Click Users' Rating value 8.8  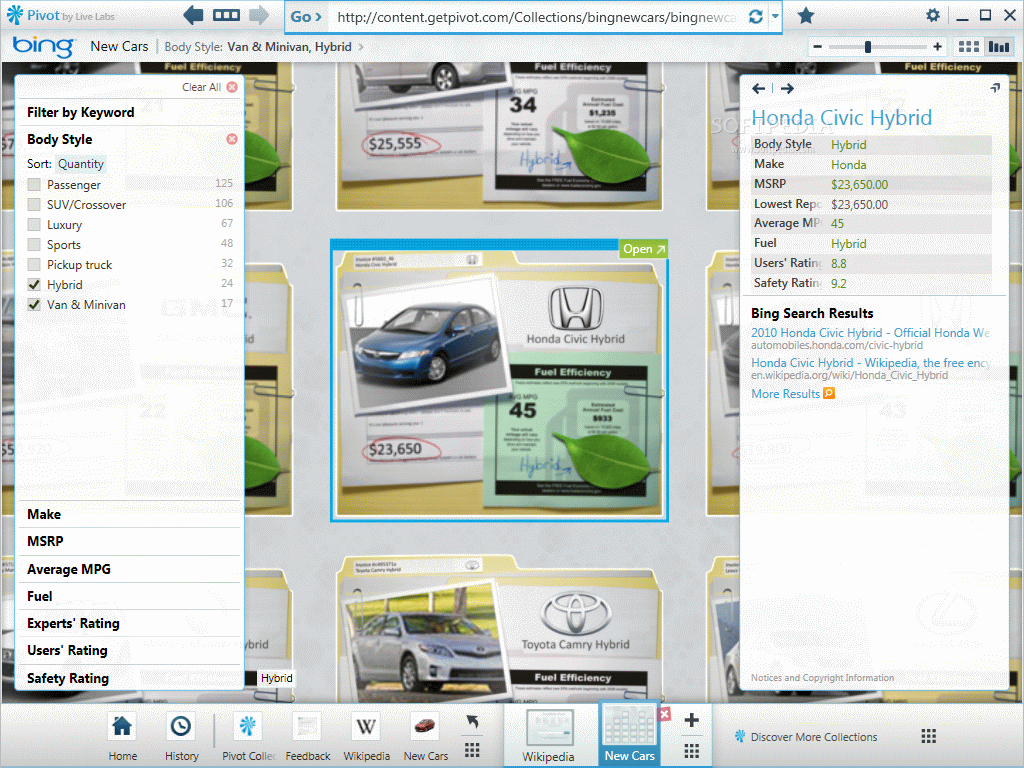pyautogui.click(x=839, y=264)
